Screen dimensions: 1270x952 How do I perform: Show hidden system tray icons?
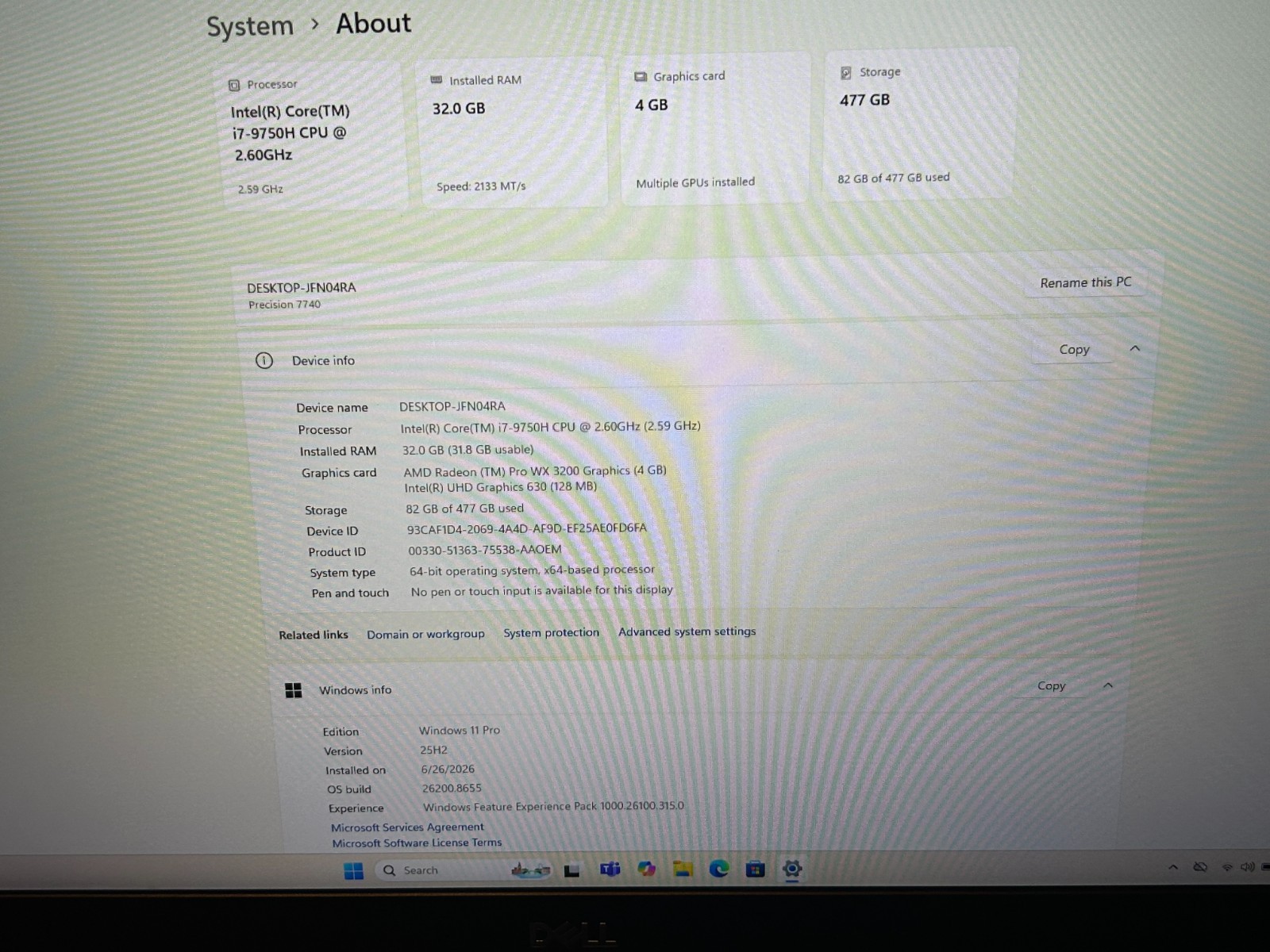[x=1173, y=867]
